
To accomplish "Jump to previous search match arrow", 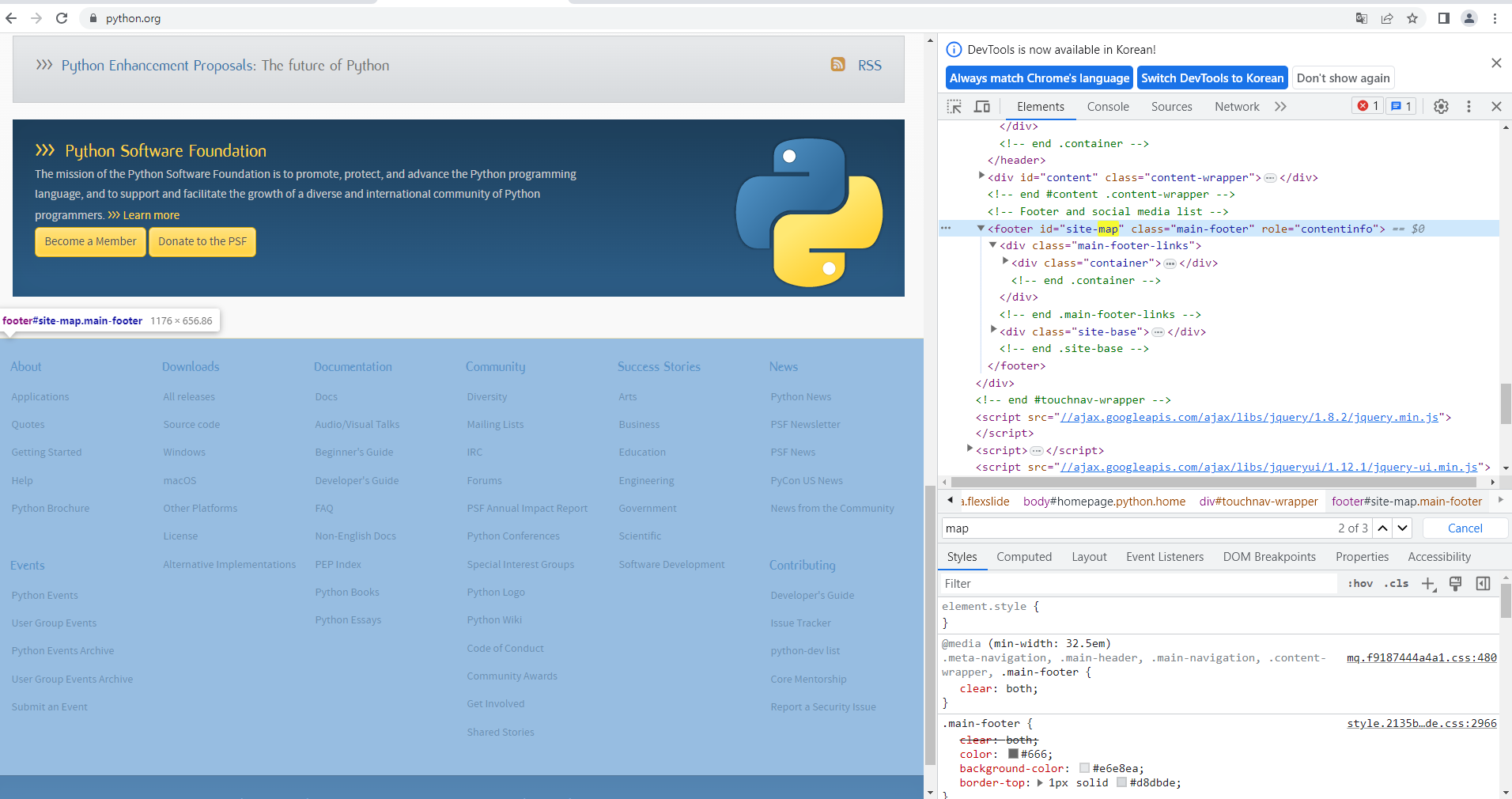I will coord(1382,528).
